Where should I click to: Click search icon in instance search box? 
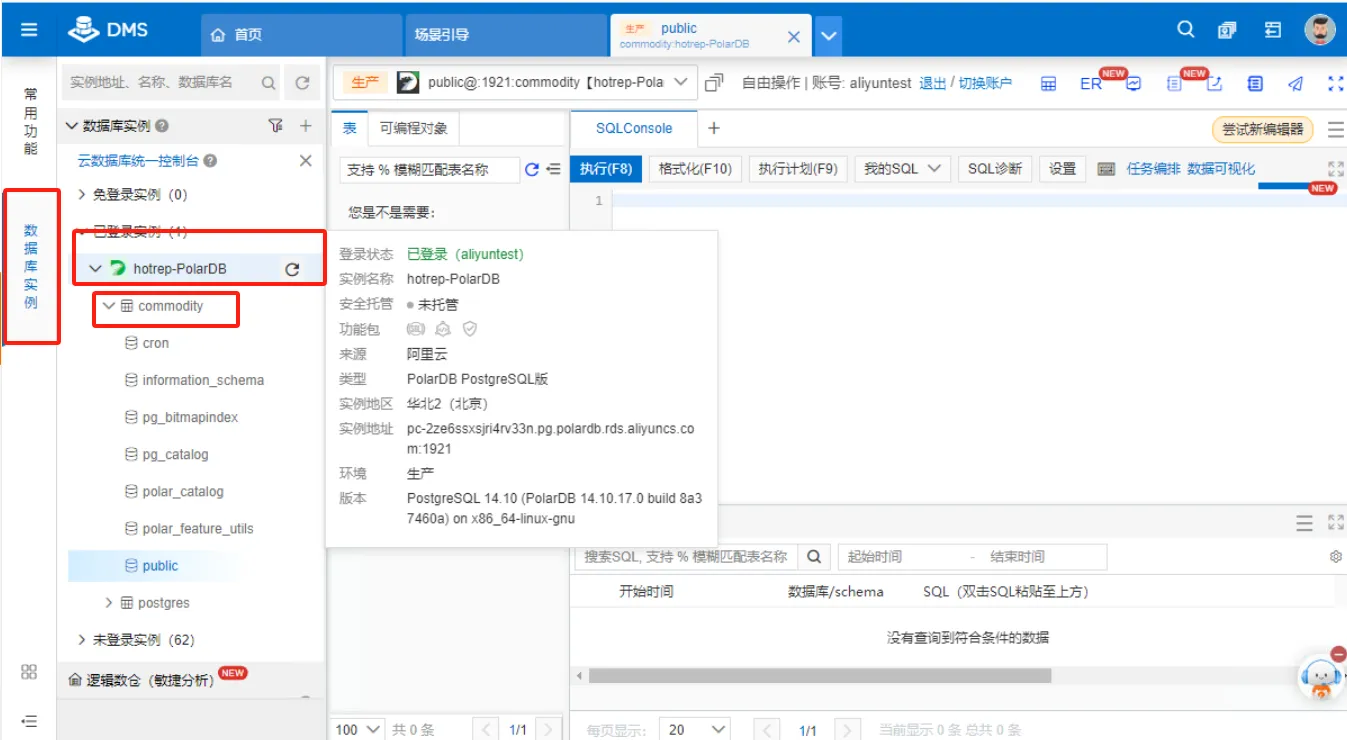tap(268, 84)
